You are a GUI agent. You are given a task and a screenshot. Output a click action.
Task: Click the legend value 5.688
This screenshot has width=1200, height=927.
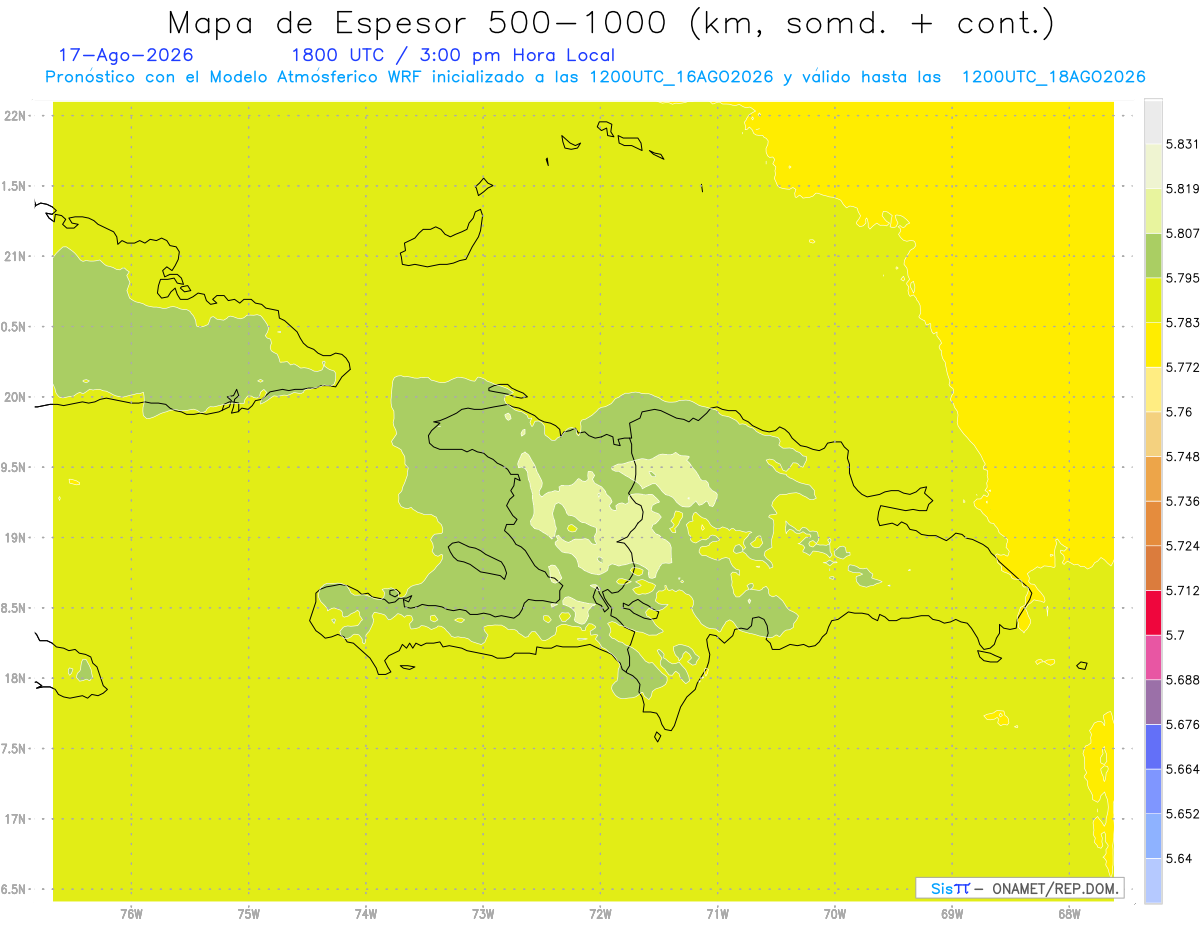[x=1182, y=679]
